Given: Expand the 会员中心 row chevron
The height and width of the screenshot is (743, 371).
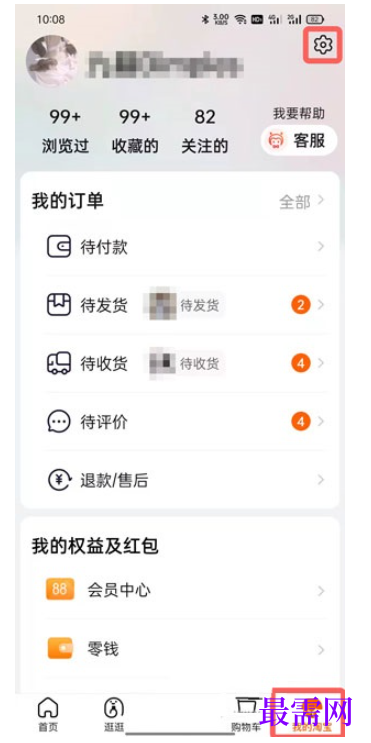Looking at the screenshot, I should (x=321, y=591).
